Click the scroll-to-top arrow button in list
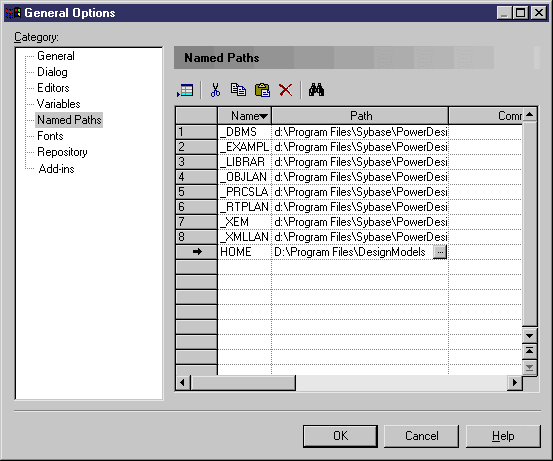Screen dimensions: 553x461 point(529,351)
